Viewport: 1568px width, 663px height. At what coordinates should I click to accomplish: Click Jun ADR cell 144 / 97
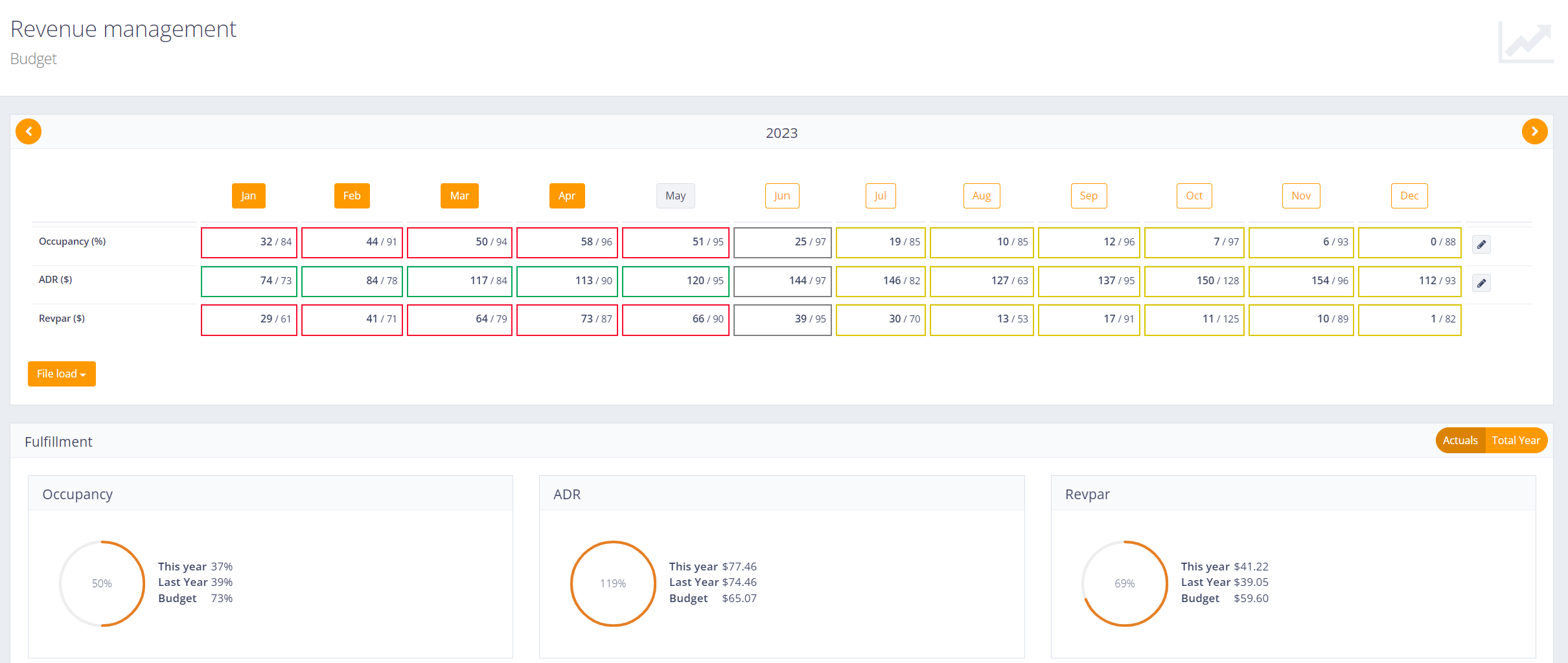(782, 281)
